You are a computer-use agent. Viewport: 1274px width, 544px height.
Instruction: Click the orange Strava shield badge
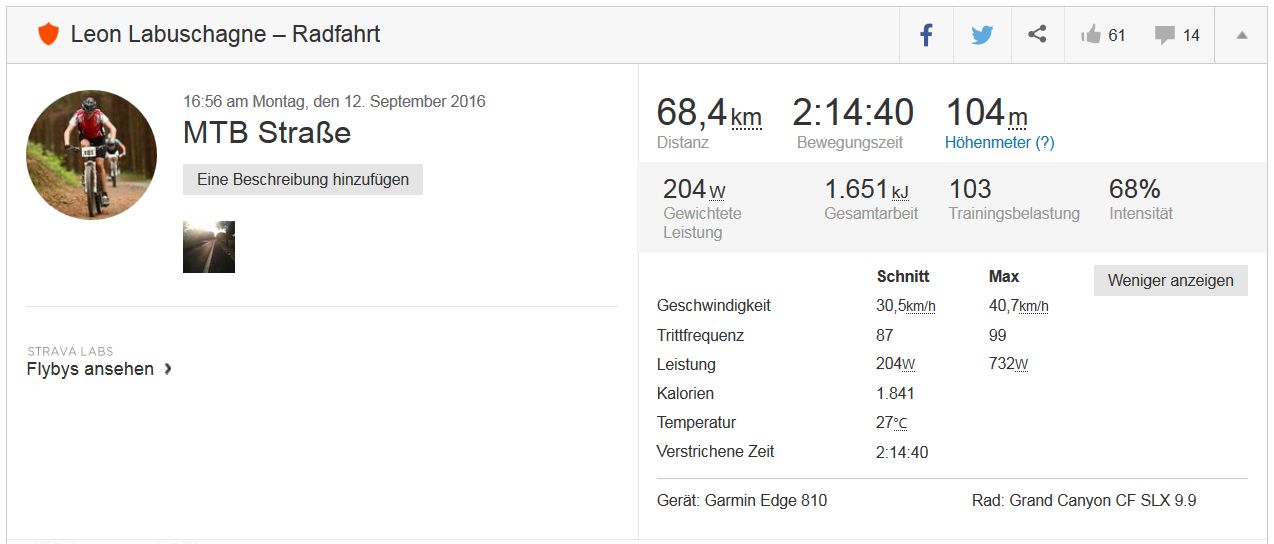48,35
